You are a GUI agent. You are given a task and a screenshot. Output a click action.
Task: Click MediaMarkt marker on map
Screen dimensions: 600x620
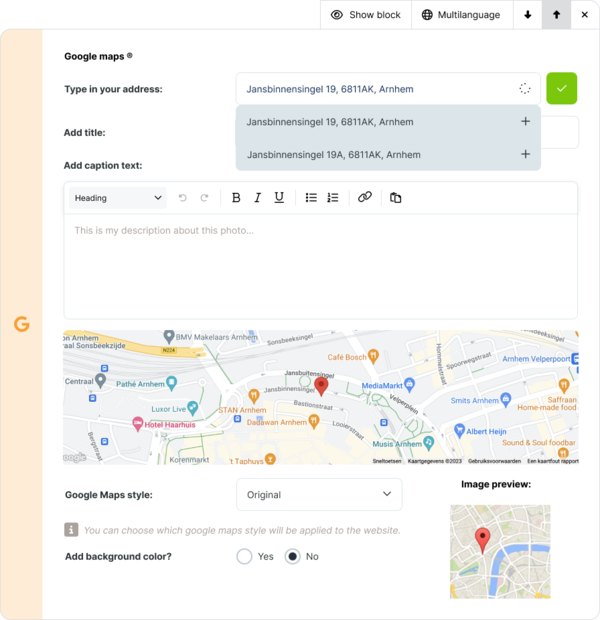coord(410,385)
